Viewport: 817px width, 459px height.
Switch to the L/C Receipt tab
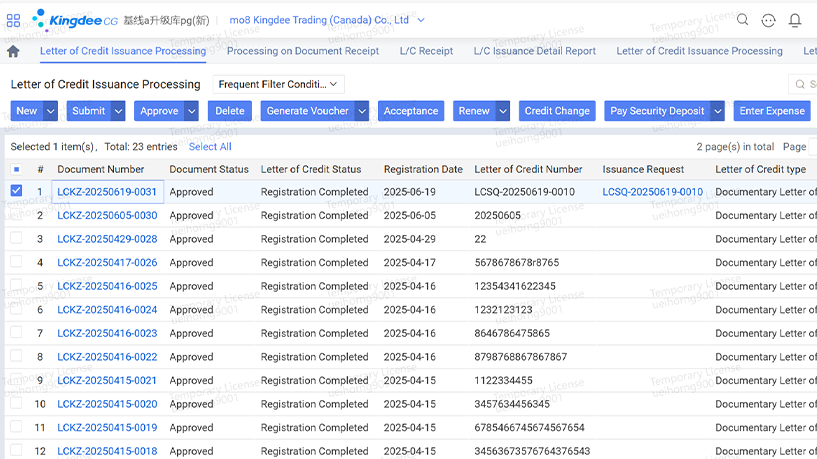pyautogui.click(x=426, y=51)
